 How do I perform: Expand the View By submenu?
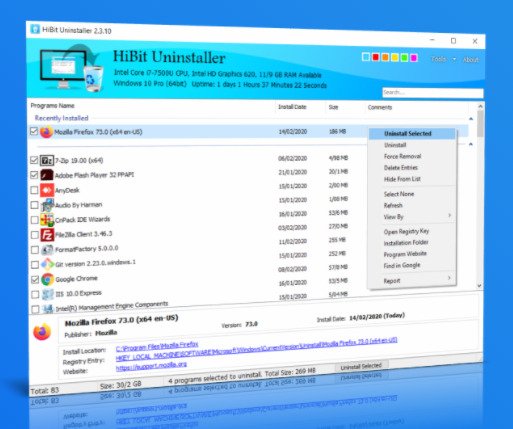coord(412,217)
